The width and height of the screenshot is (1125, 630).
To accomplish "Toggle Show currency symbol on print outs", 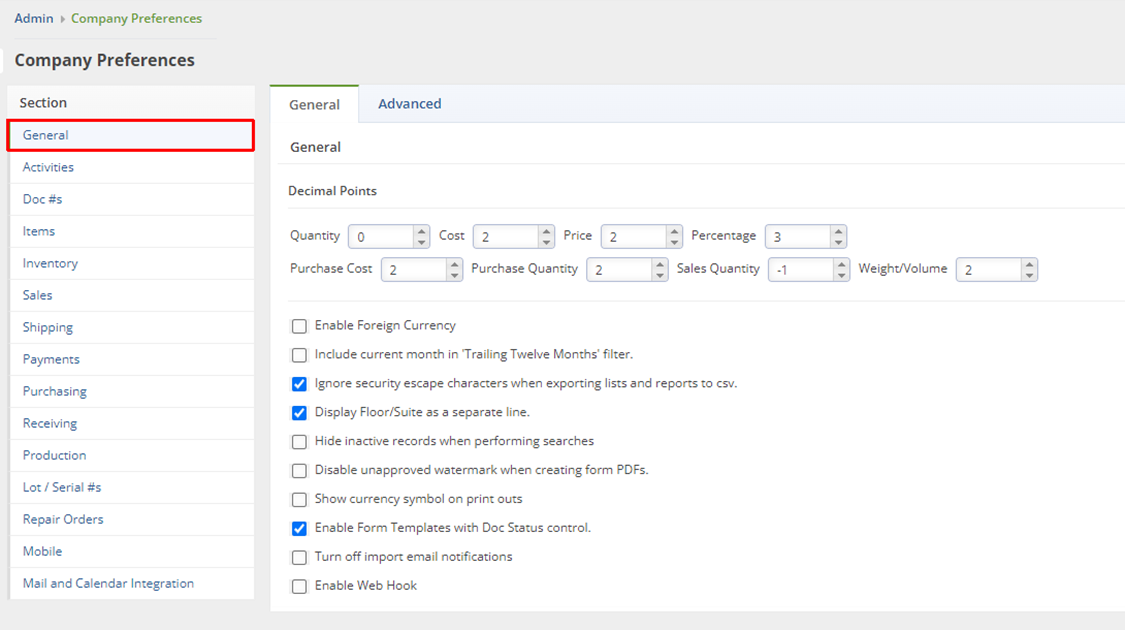I will 299,499.
